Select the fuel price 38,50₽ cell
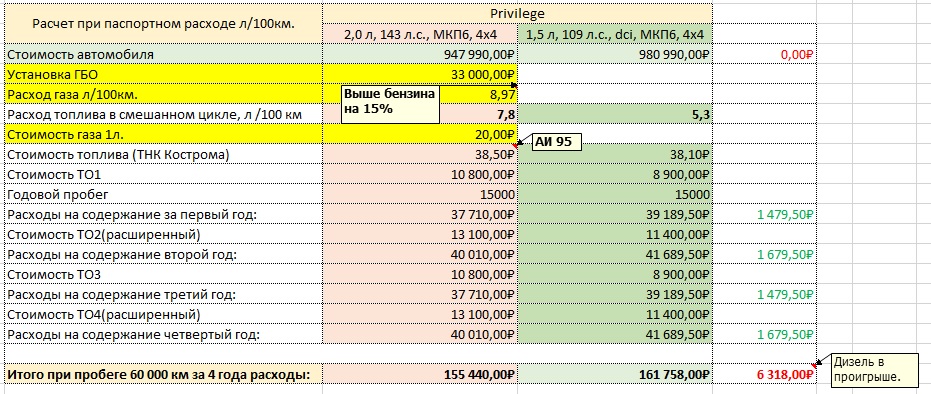Image resolution: width=931 pixels, height=394 pixels. click(x=420, y=155)
